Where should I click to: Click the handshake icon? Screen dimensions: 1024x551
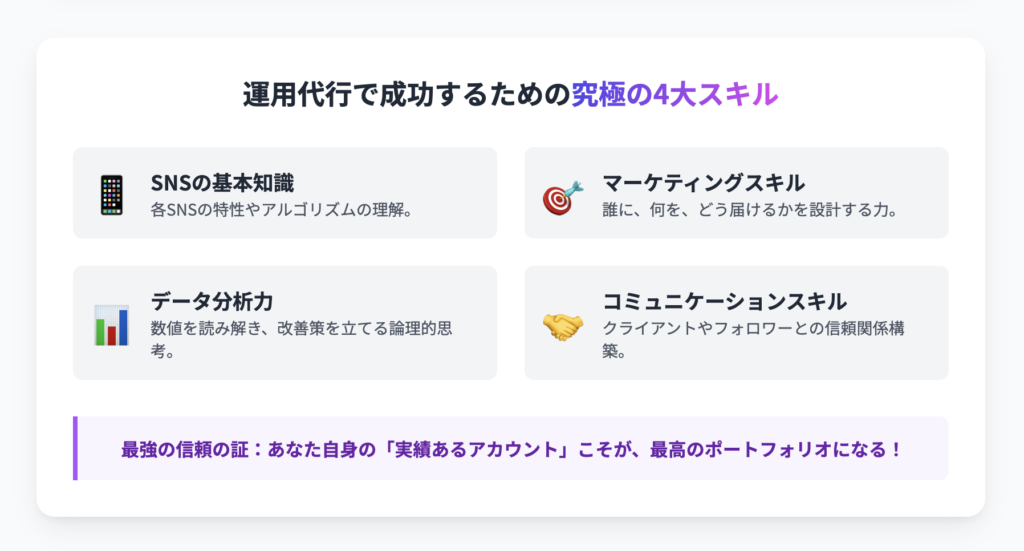(x=563, y=327)
